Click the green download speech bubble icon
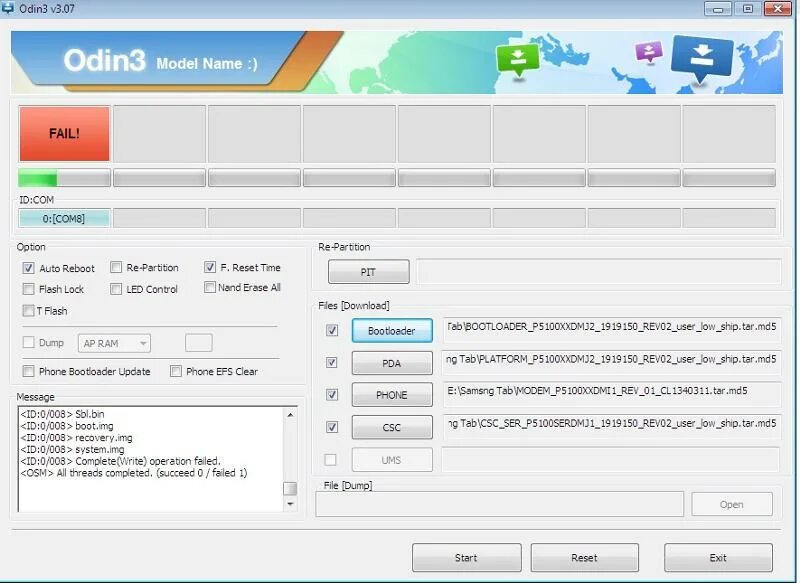 (x=518, y=59)
